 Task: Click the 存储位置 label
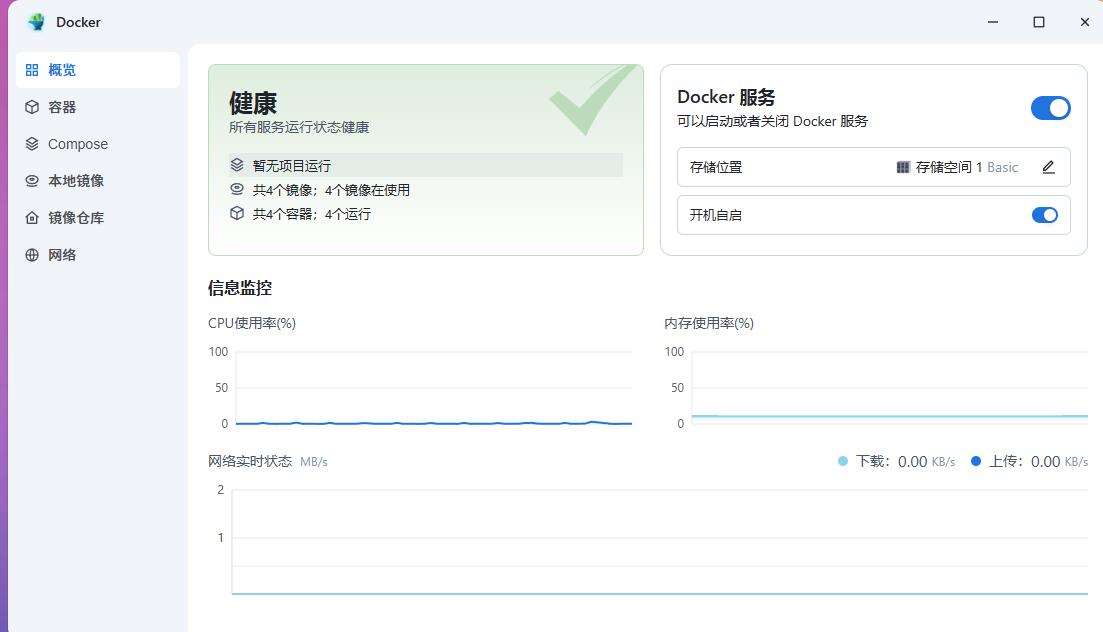pyautogui.click(x=715, y=167)
